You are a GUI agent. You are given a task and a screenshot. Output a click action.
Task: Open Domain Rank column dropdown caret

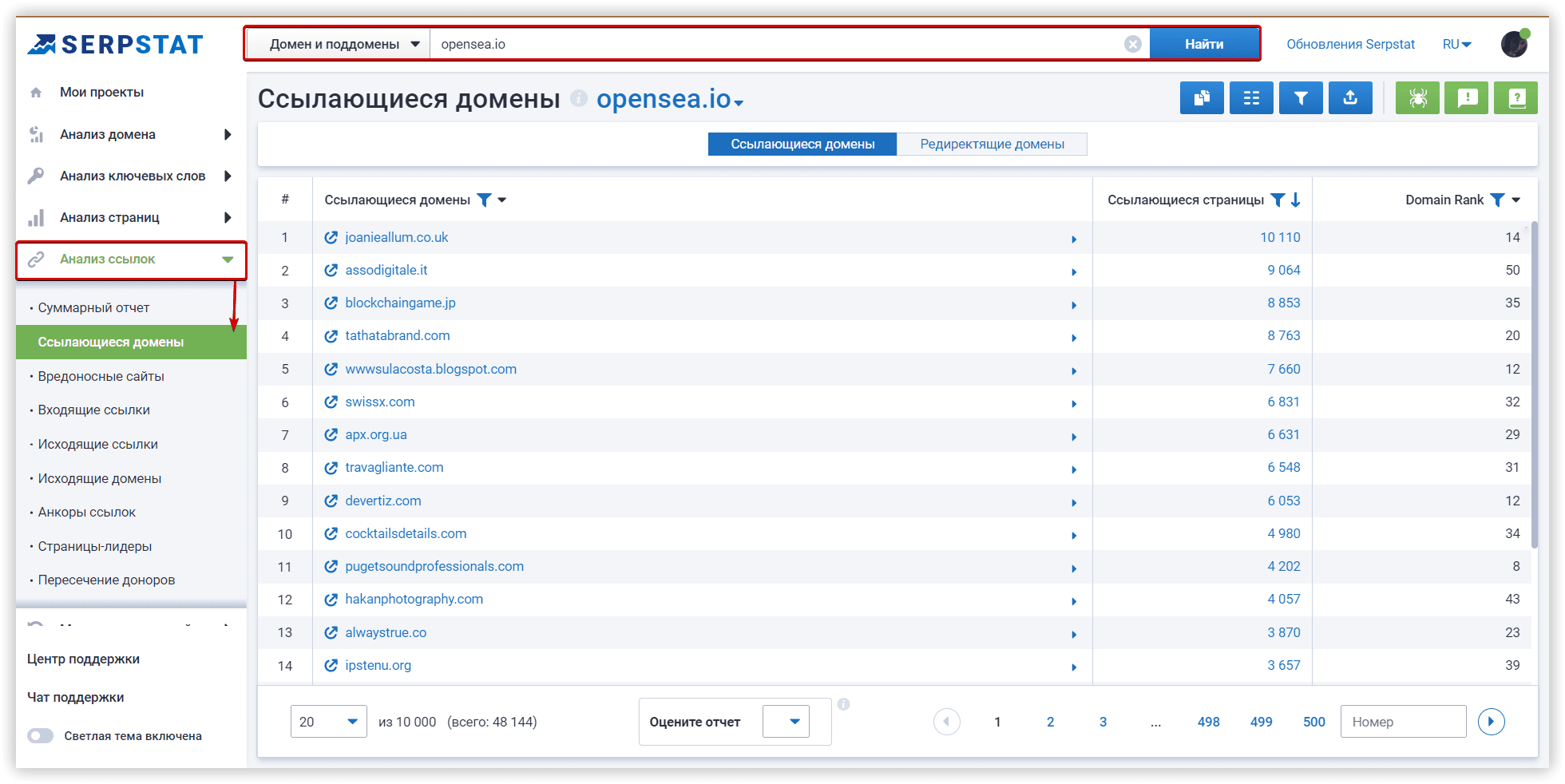[1516, 200]
